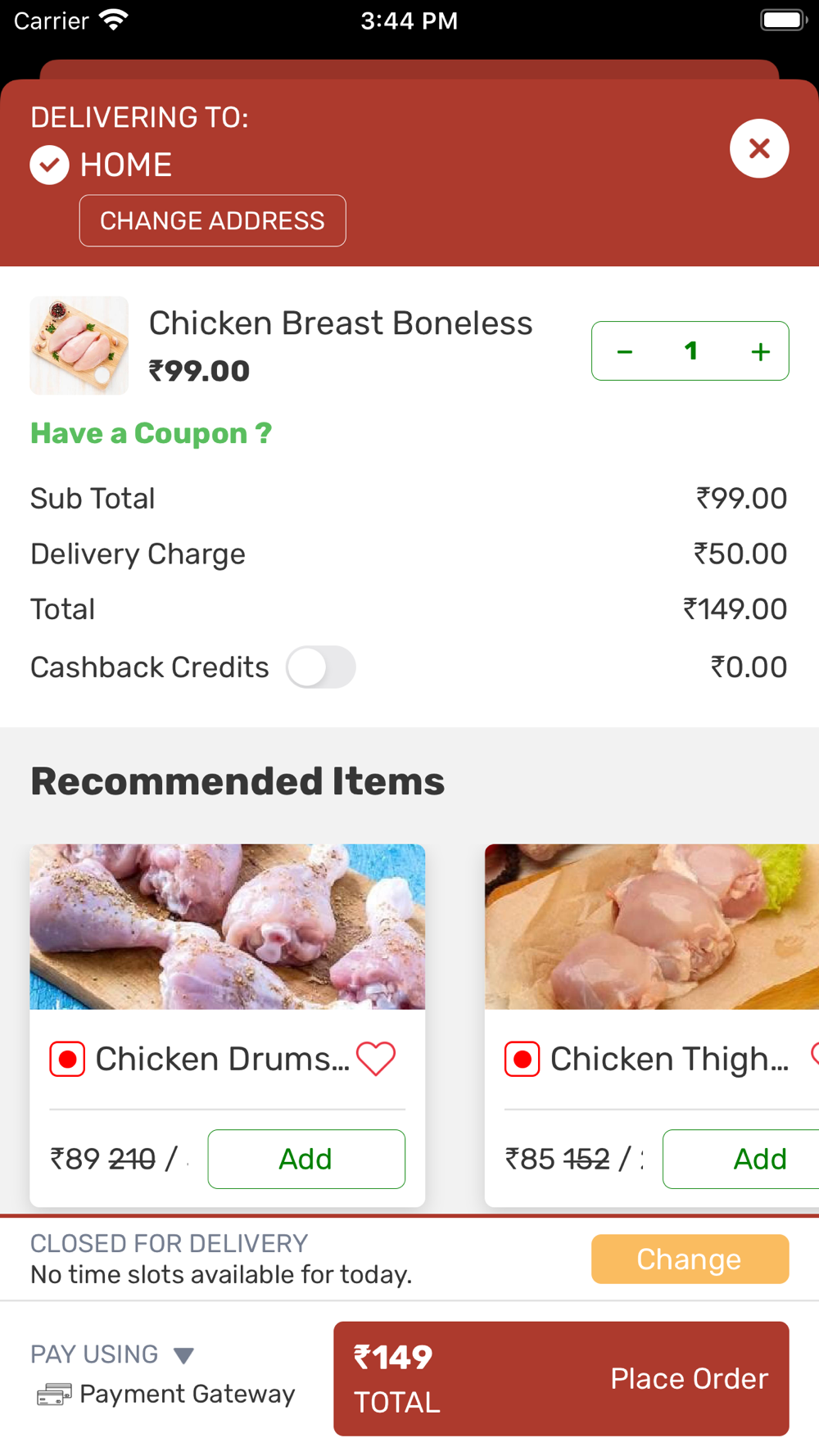Screen dimensions: 819x1456
Task: Open the Chicken Breast Boneless product thumbnail
Action: (x=79, y=346)
